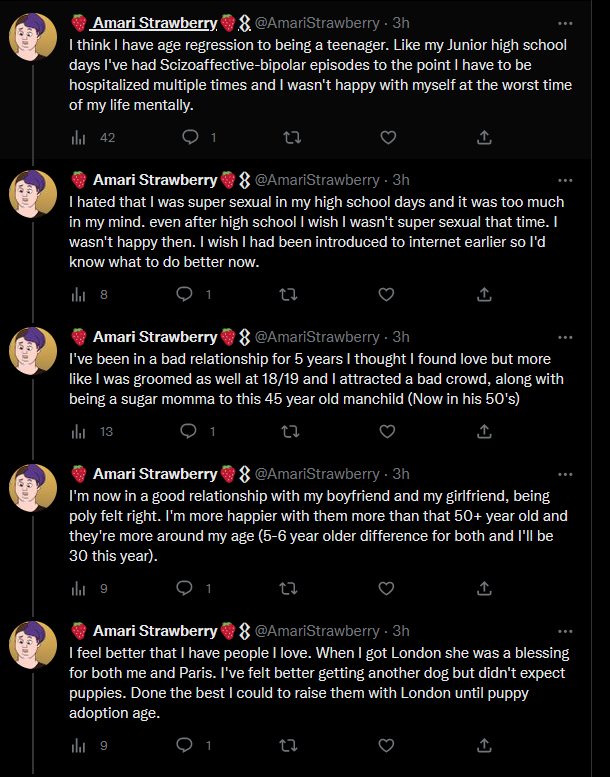Share the tweet about London and Paris
Screen dimensions: 610x777
(484, 745)
